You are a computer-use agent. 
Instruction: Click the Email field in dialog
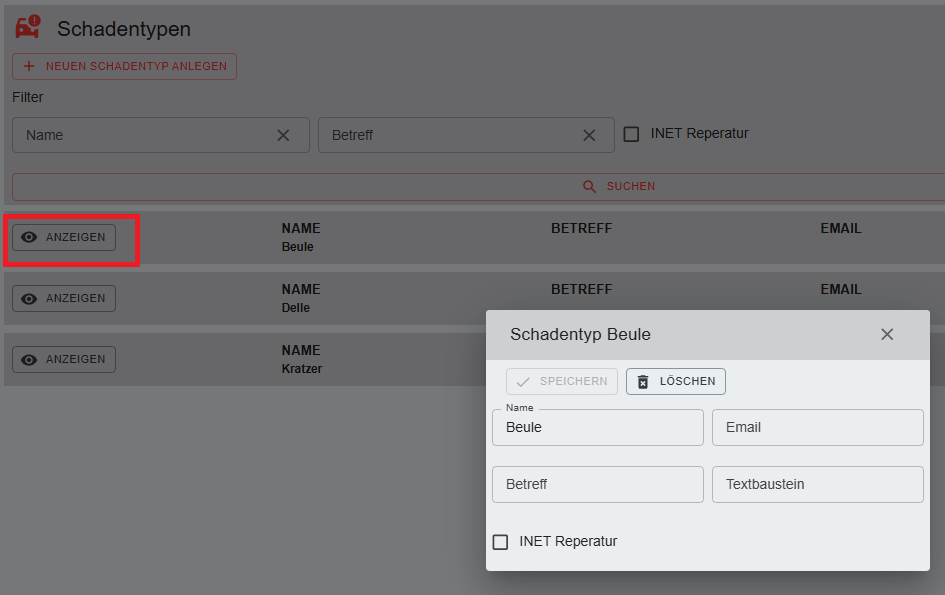817,428
